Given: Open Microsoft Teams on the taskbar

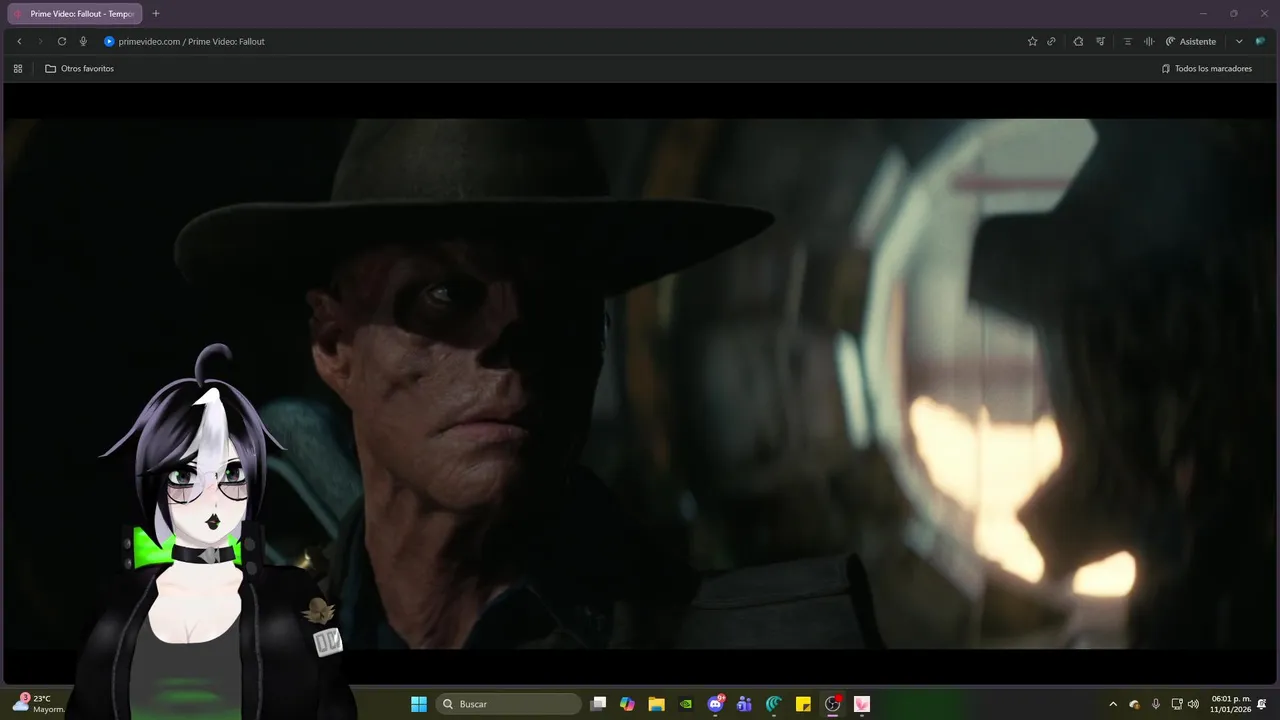Looking at the screenshot, I should click(x=744, y=704).
